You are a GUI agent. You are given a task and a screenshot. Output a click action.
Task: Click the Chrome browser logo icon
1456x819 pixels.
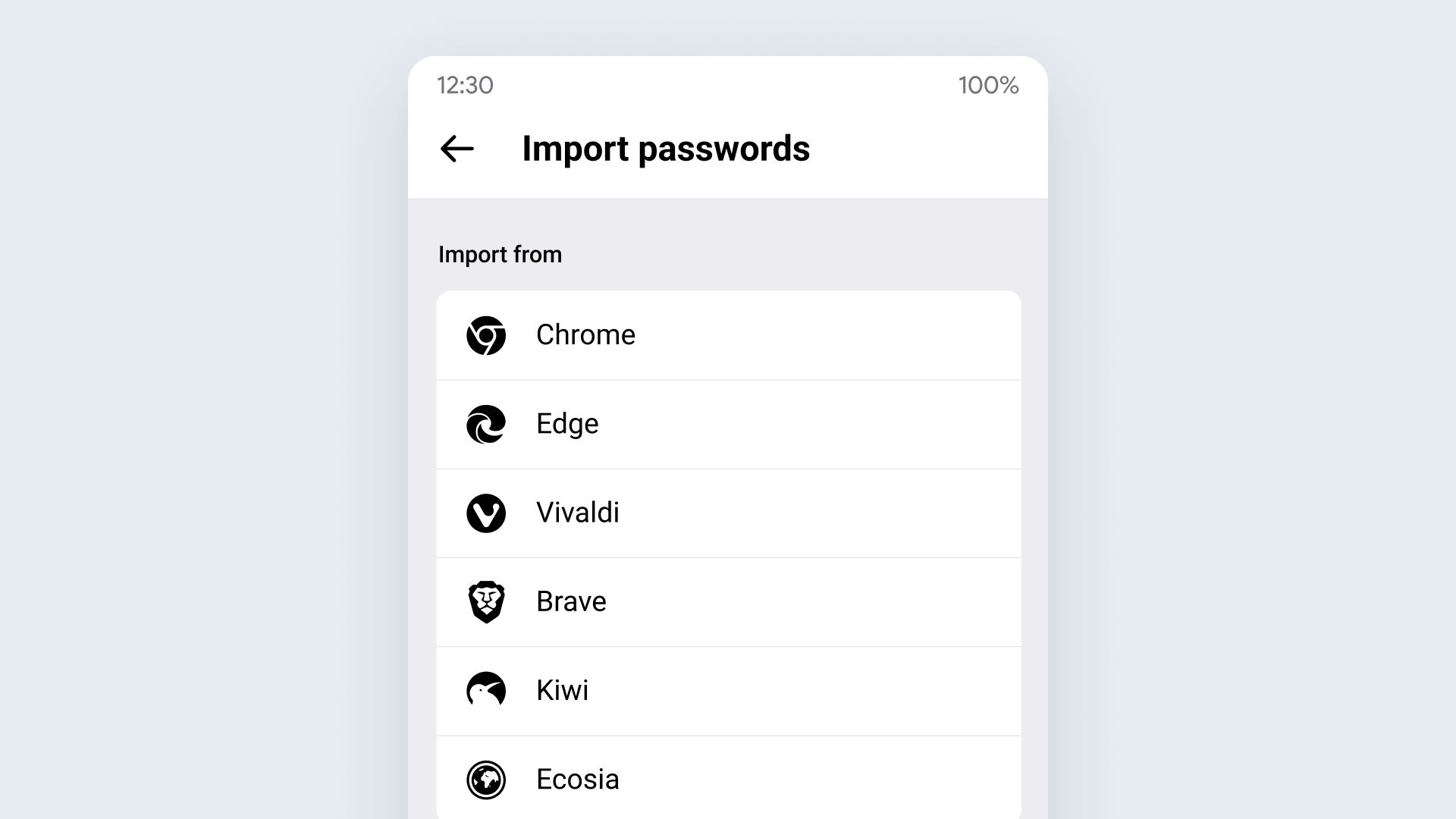click(486, 335)
